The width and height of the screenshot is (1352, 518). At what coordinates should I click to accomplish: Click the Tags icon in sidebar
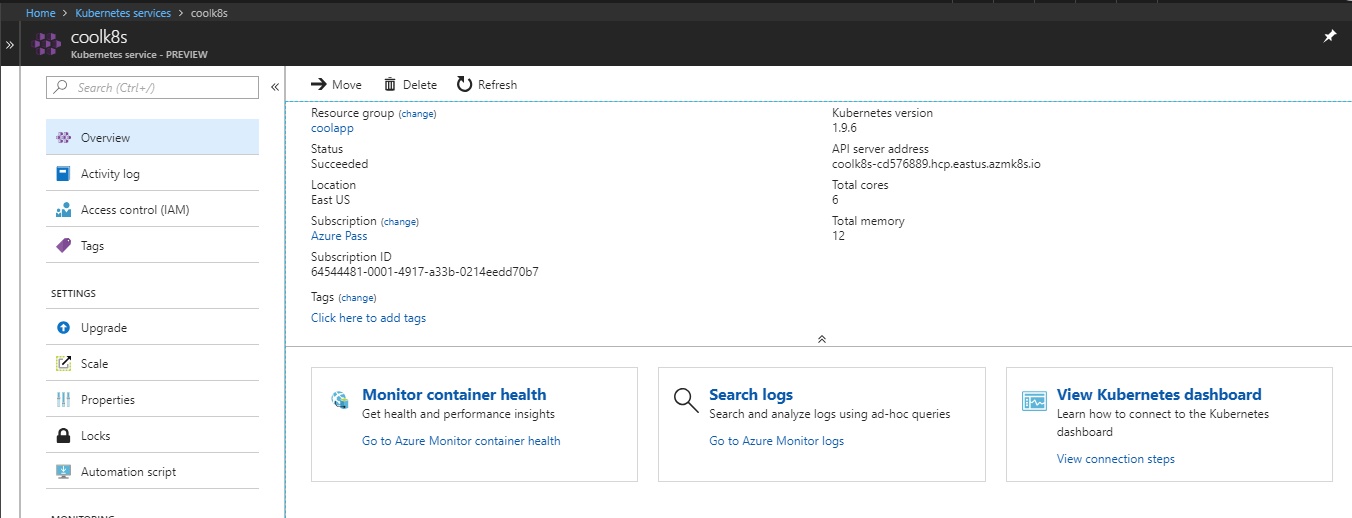63,246
